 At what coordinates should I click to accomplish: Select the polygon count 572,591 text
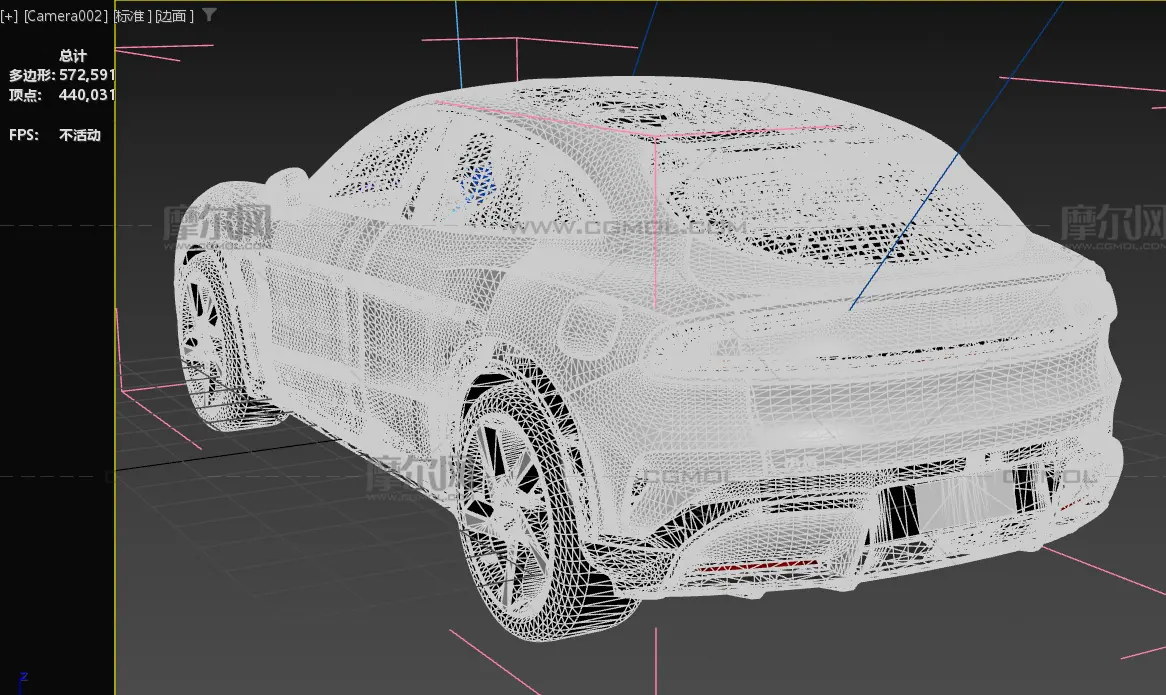87,75
